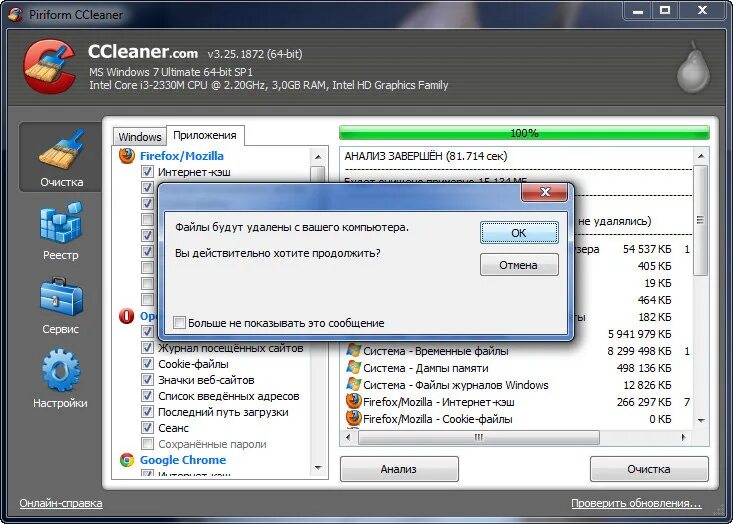Open the Реестр registry section
Viewport: 733px width, 524px height.
(61, 231)
